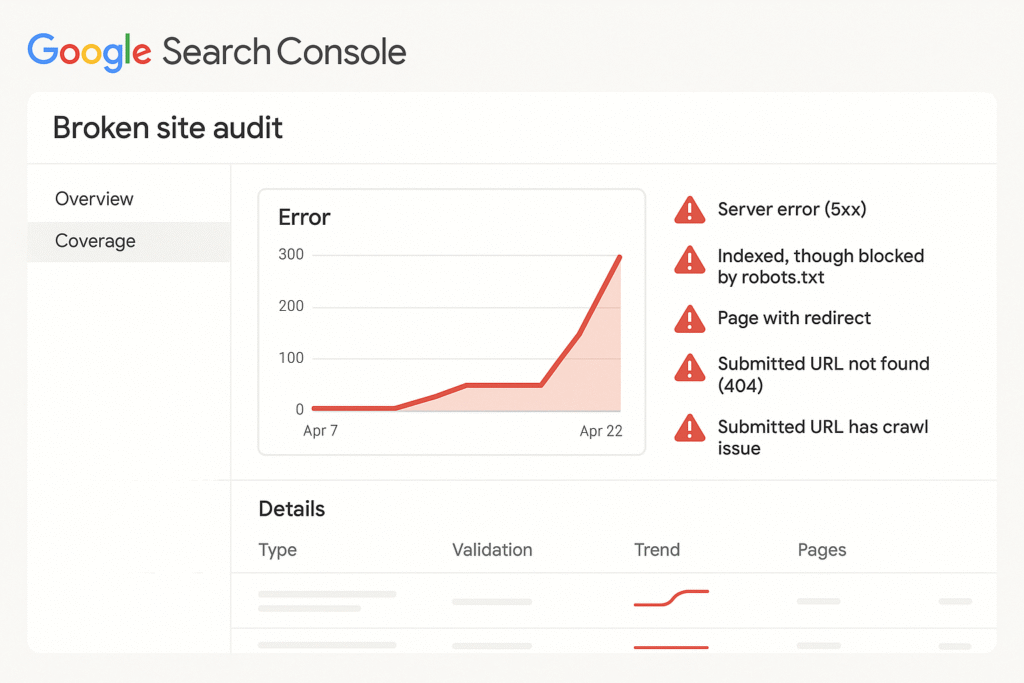Open the Page with redirect issue
The width and height of the screenshot is (1024, 683).
[x=794, y=318]
